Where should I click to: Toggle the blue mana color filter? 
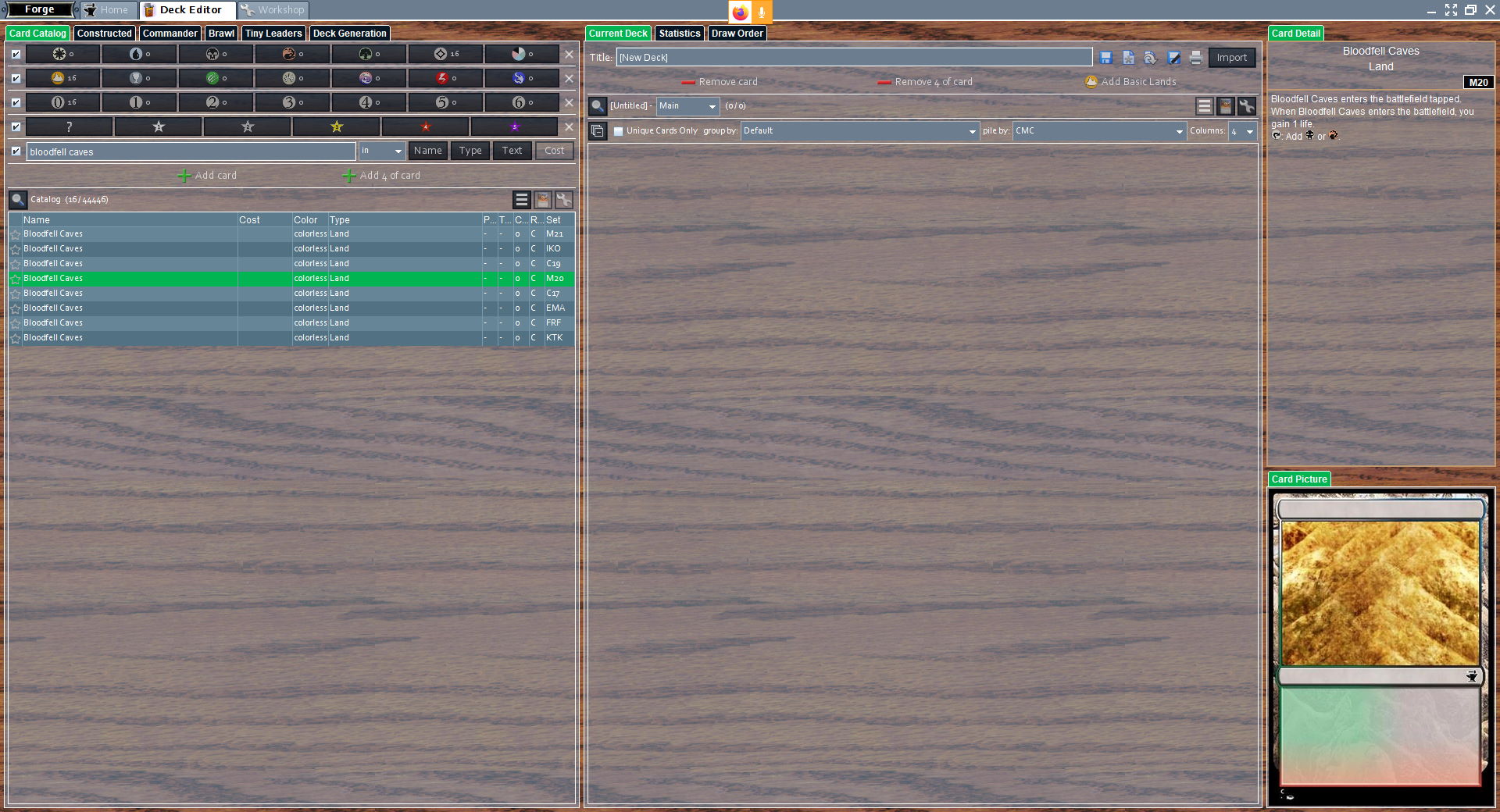click(139, 54)
